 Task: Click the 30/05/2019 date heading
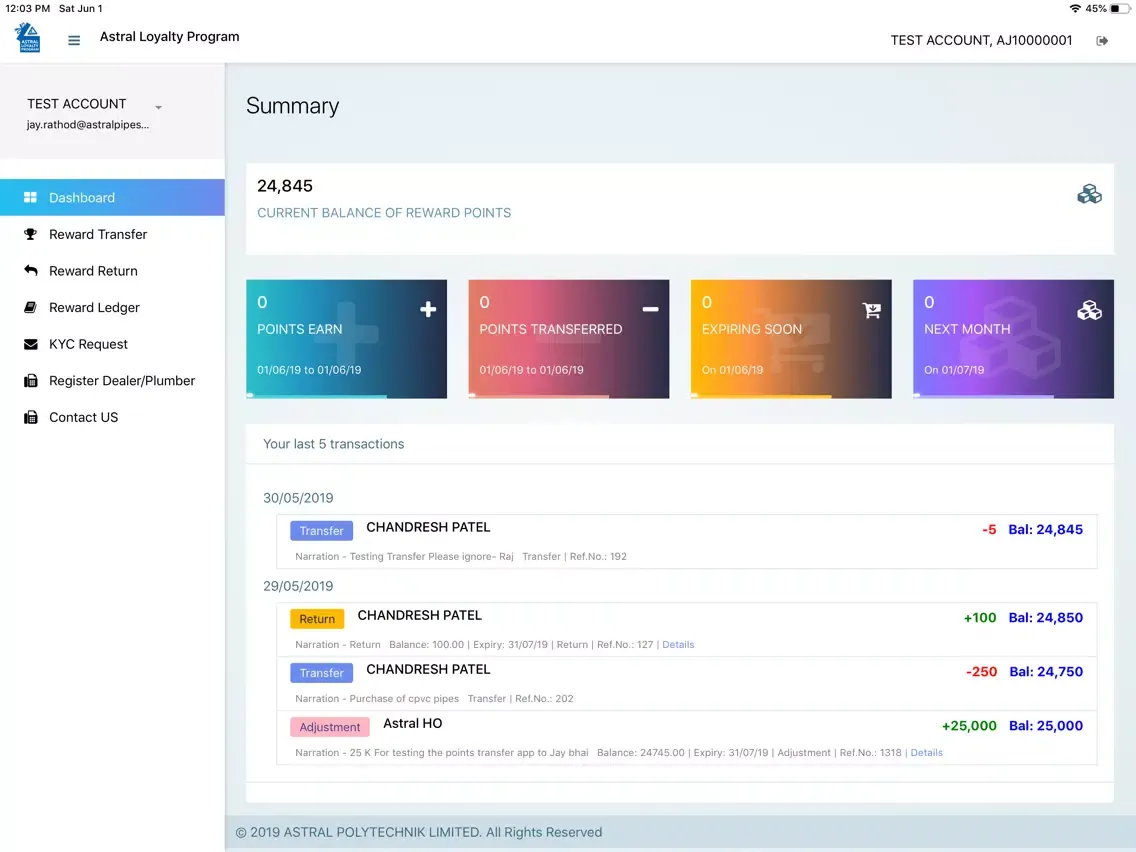(298, 498)
